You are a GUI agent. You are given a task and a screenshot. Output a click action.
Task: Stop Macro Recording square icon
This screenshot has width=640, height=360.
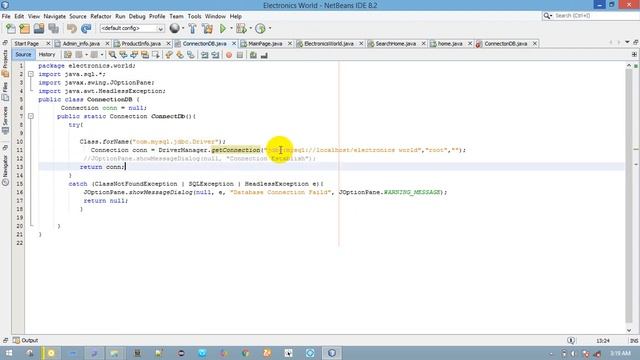240,55
